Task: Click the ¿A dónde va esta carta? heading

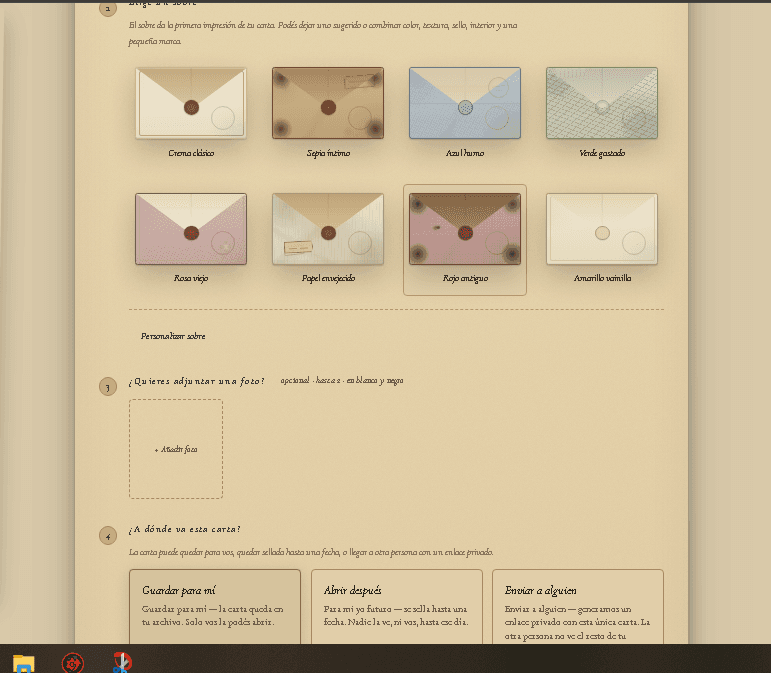Action: (x=185, y=529)
